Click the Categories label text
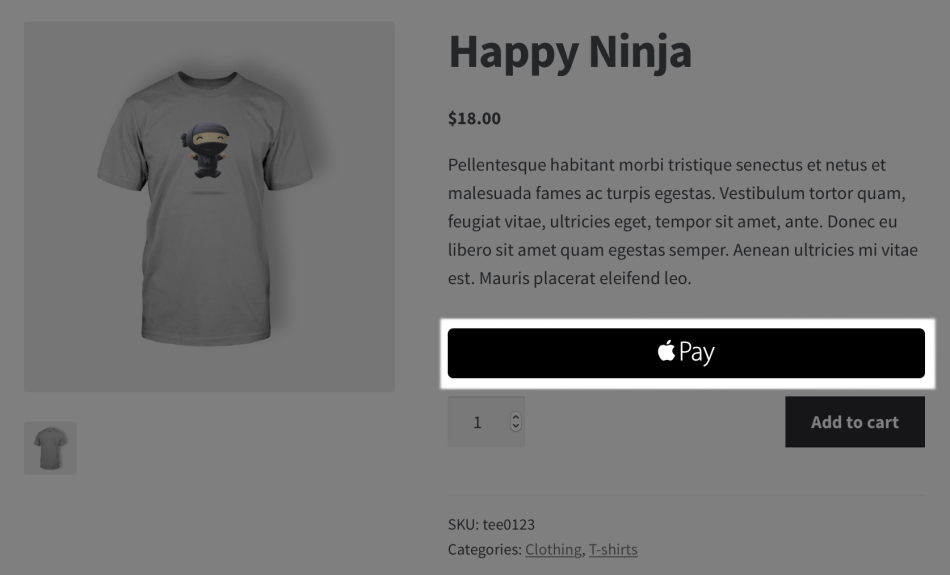950x575 pixels. [484, 549]
